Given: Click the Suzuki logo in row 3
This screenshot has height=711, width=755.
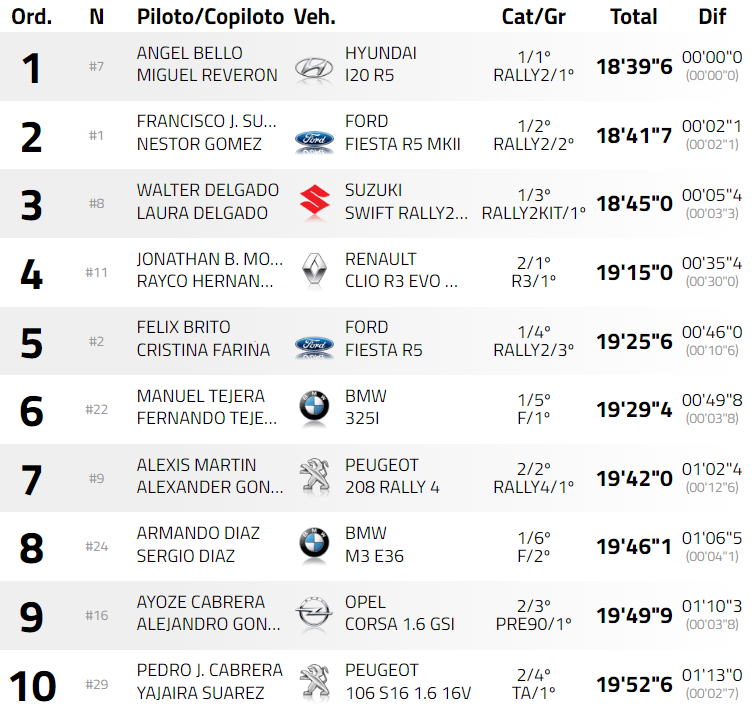Looking at the screenshot, I should 314,204.
